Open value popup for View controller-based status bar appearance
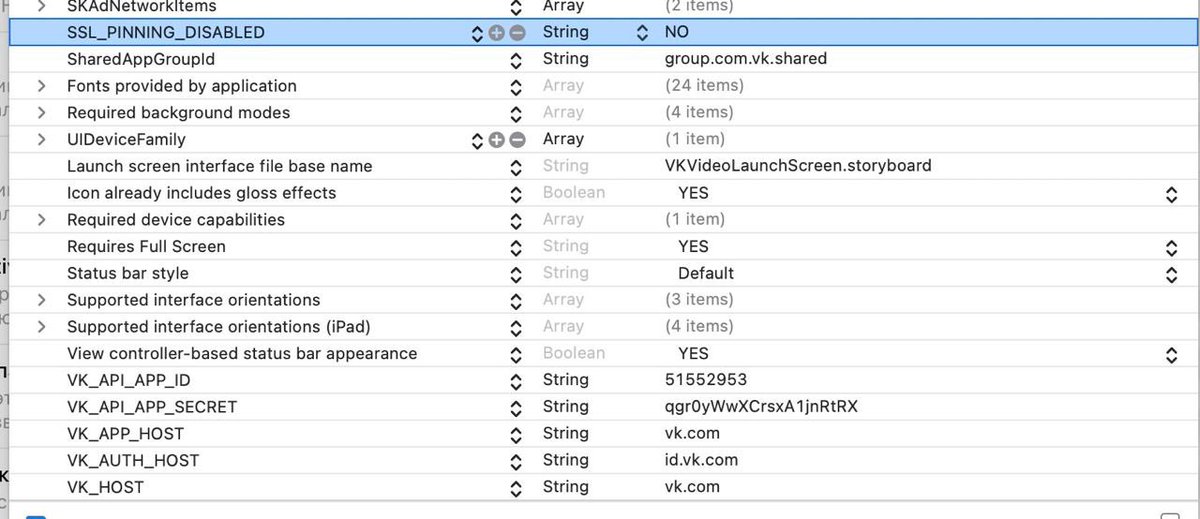 pyautogui.click(x=1171, y=354)
